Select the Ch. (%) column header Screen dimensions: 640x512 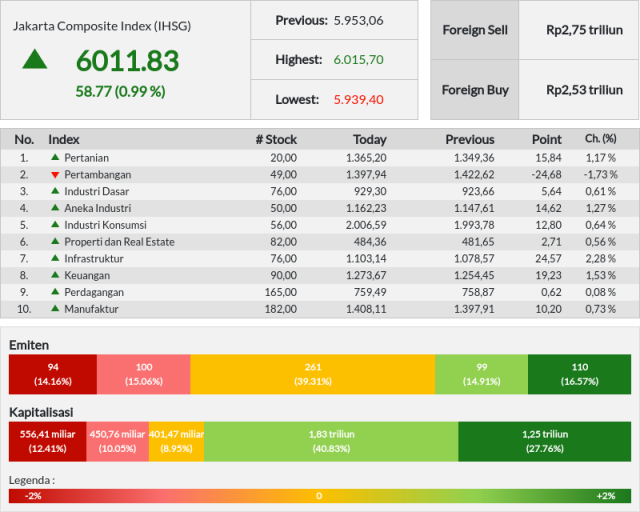[600, 139]
